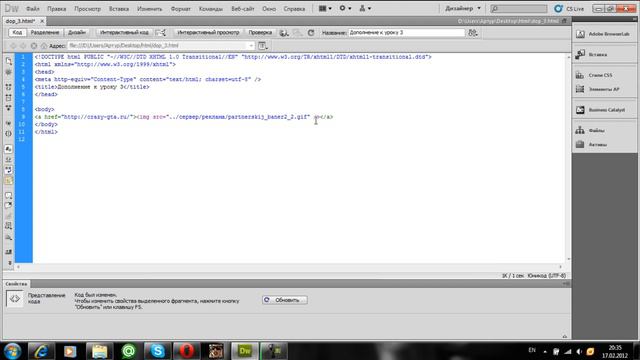640x360 pixels.
Task: Collapse the selection using coding toolbar
Action: coord(9,98)
